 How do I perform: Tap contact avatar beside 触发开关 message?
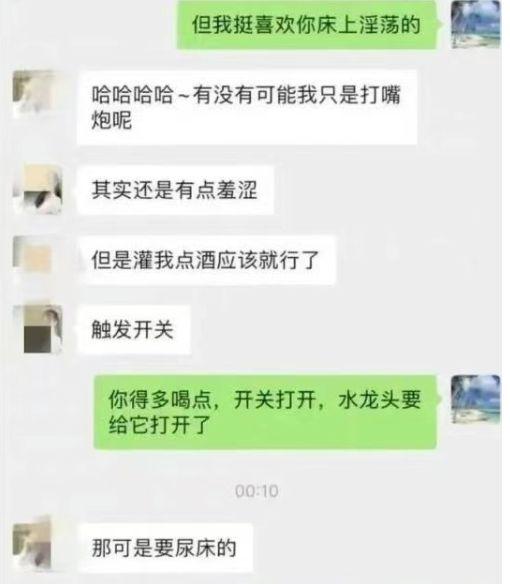37,329
